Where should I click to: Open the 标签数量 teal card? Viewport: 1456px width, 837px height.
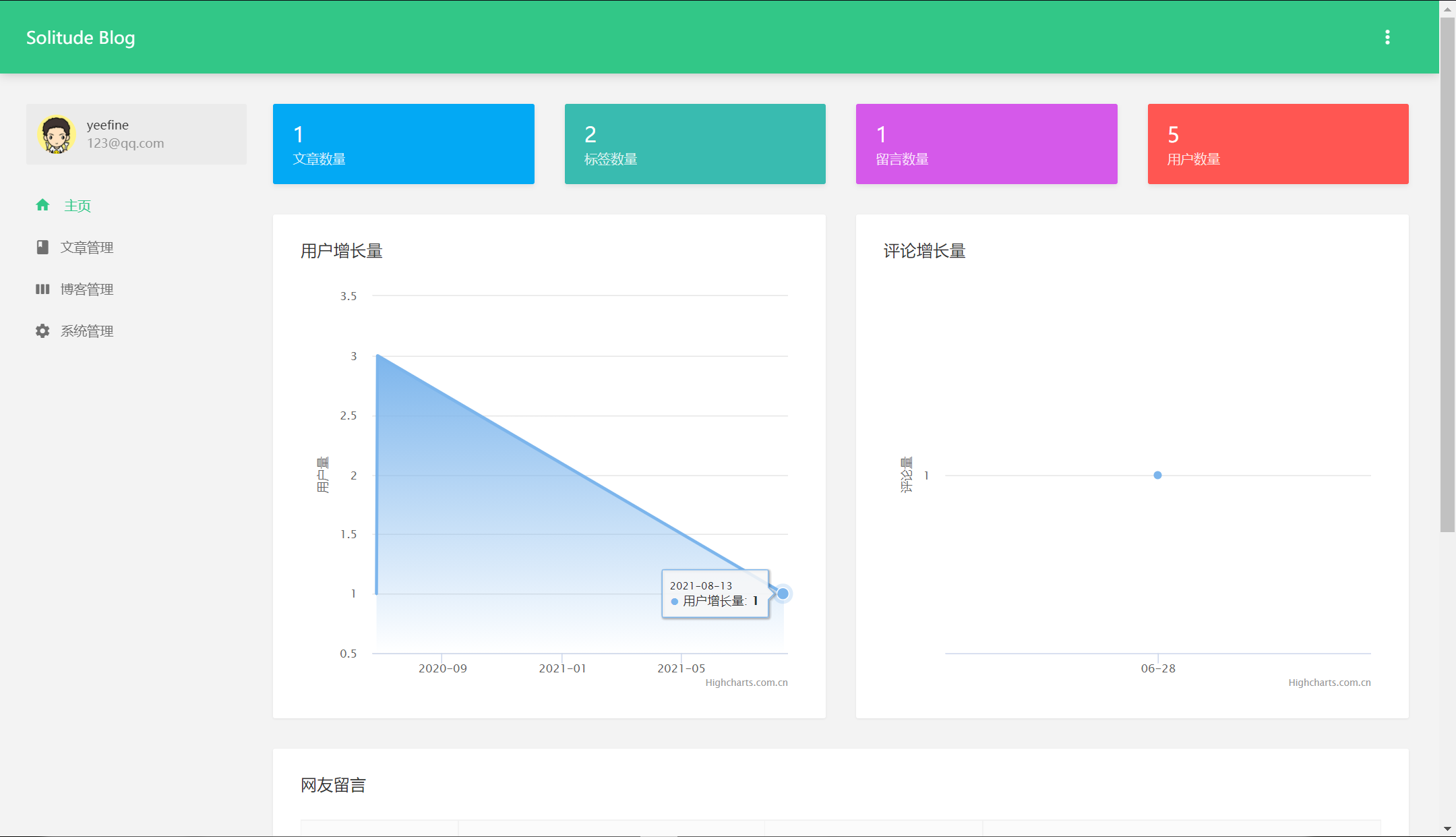pos(695,144)
